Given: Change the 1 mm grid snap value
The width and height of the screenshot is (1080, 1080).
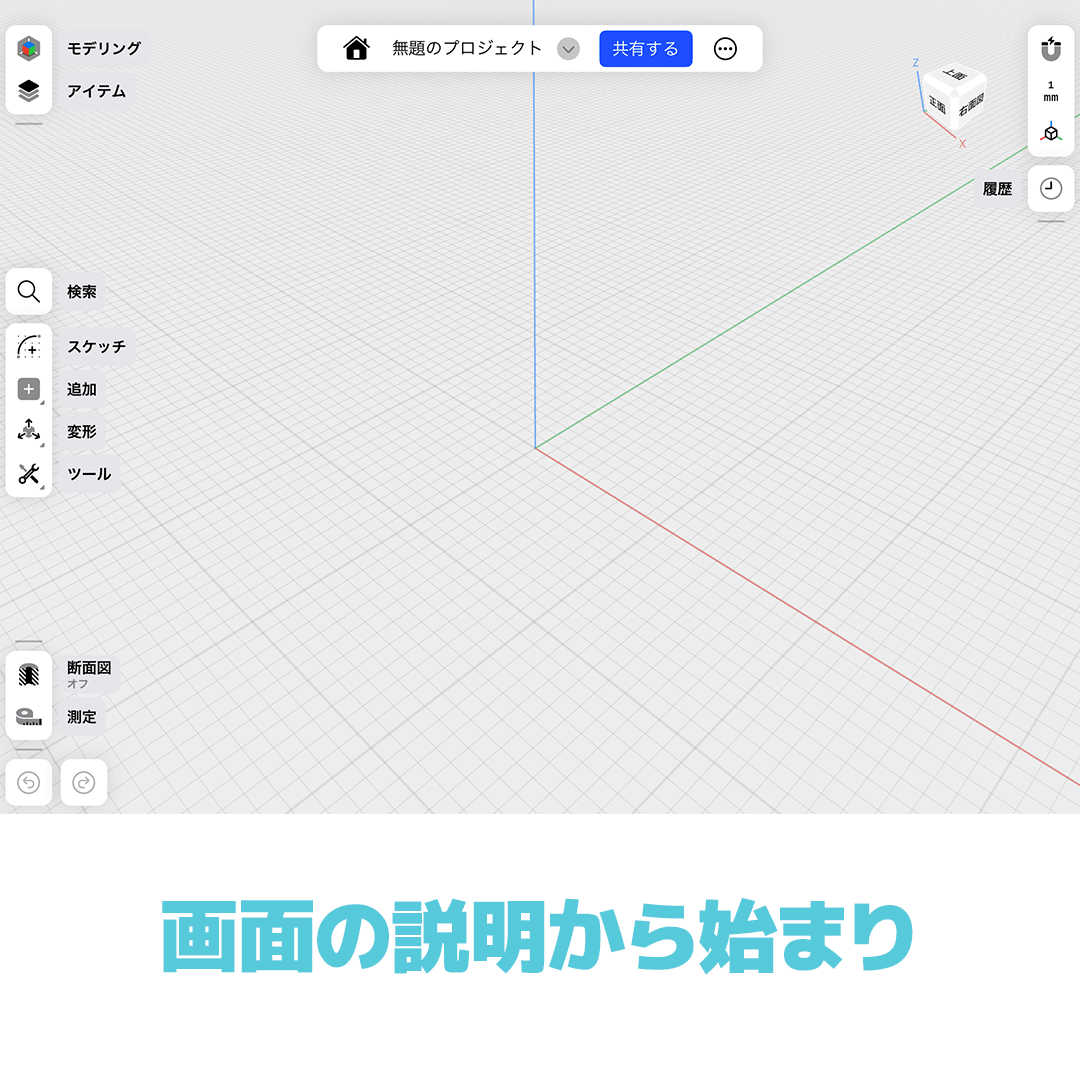Looking at the screenshot, I should (x=1050, y=91).
